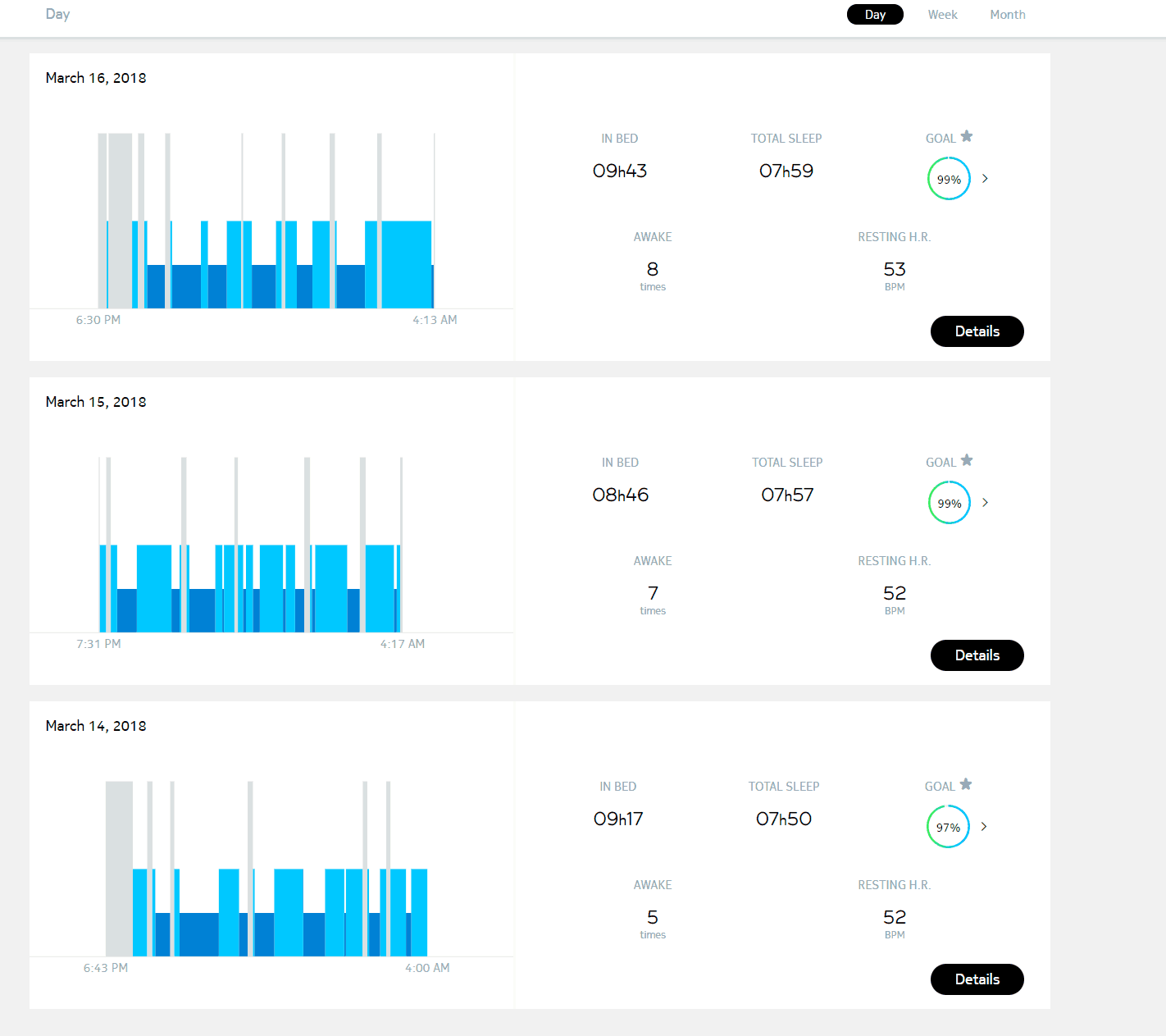Click the March 14, 2018 date heading

click(x=96, y=726)
